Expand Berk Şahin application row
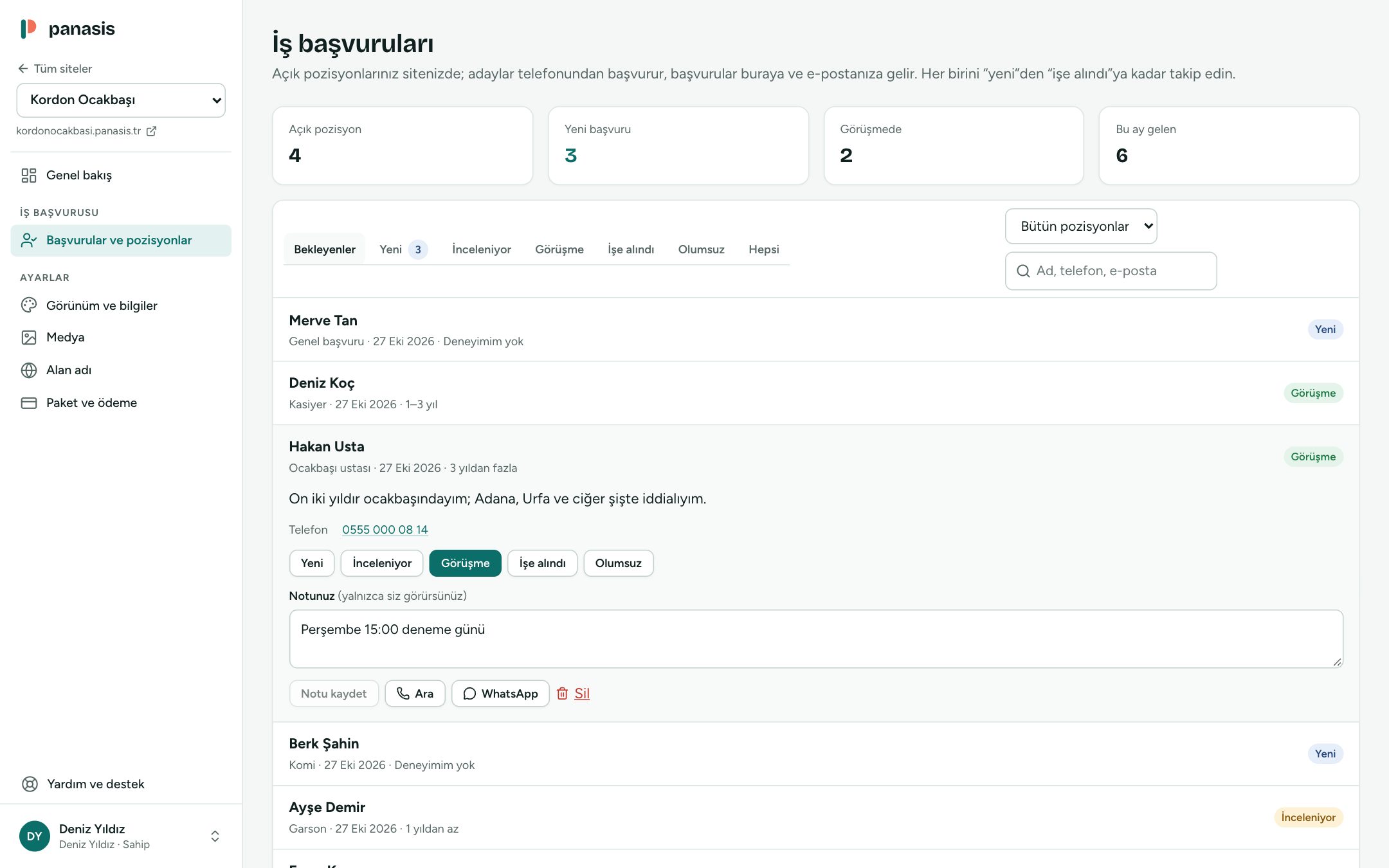1389x868 pixels. pyautogui.click(x=815, y=754)
